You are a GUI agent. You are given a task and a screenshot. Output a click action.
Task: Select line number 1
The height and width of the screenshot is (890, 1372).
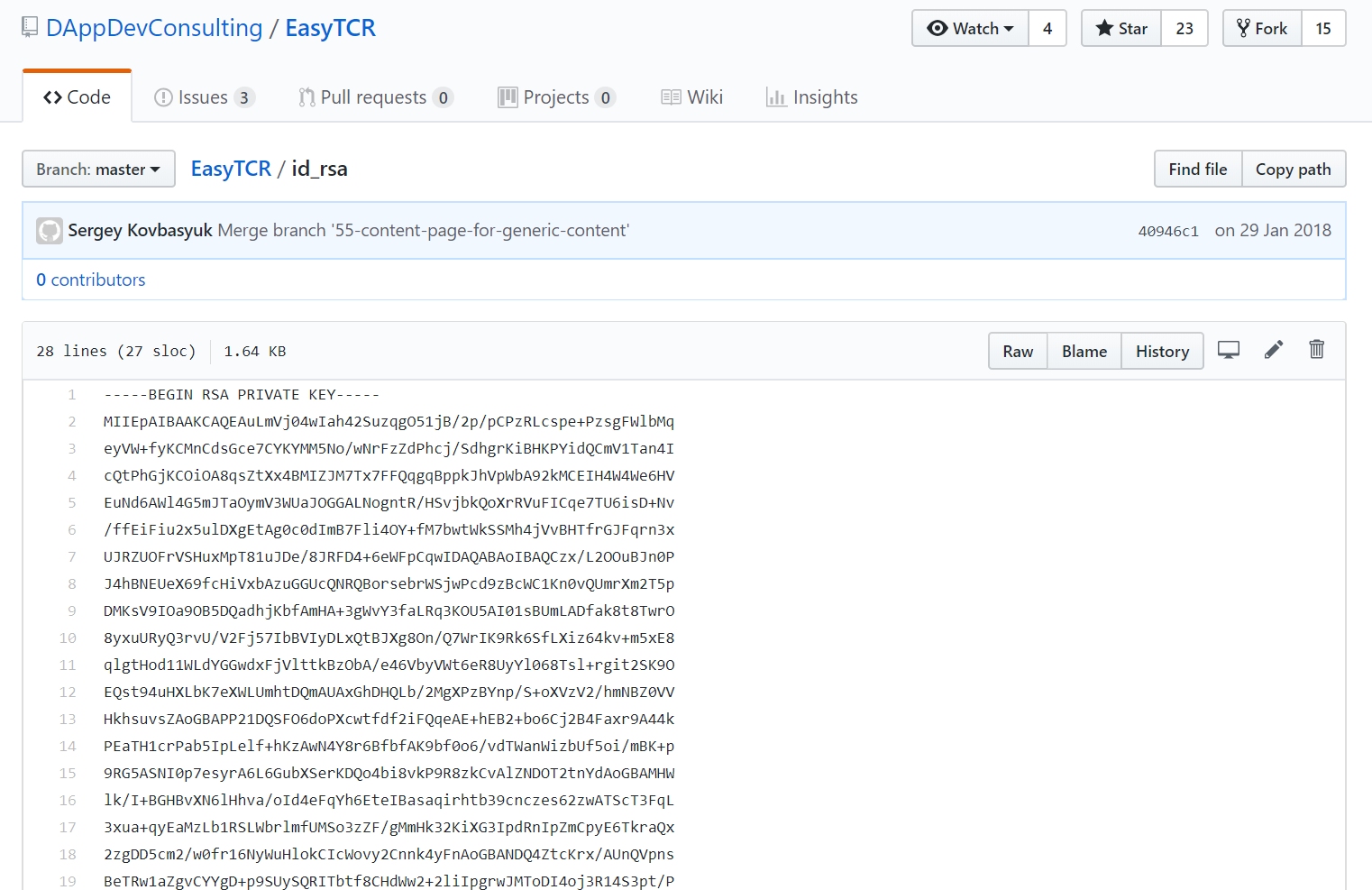click(x=72, y=394)
